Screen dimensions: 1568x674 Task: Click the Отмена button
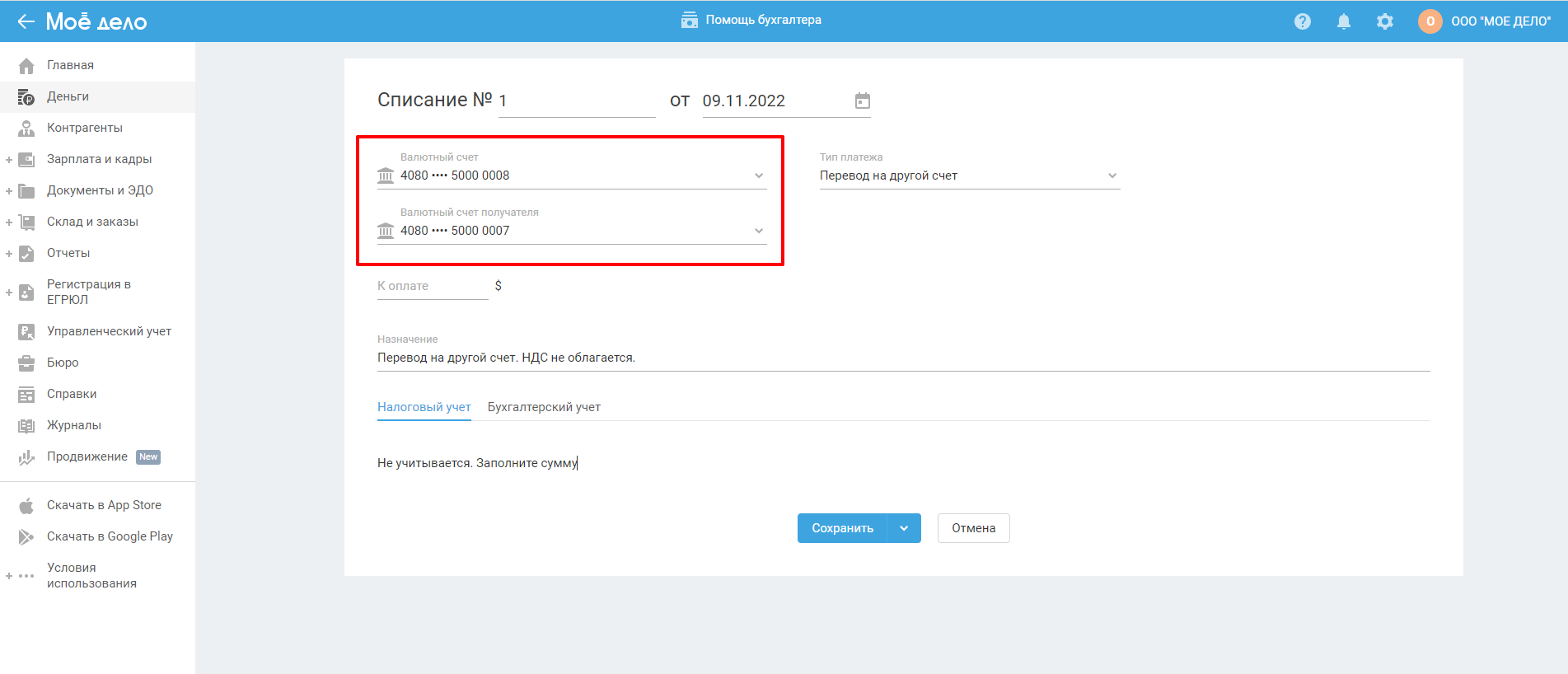pyautogui.click(x=974, y=528)
